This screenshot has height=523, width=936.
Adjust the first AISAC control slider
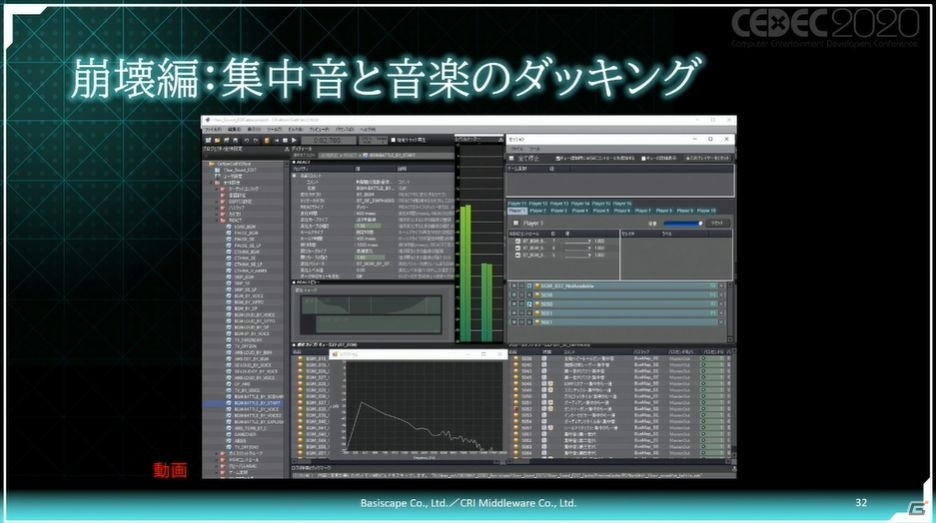coord(577,241)
